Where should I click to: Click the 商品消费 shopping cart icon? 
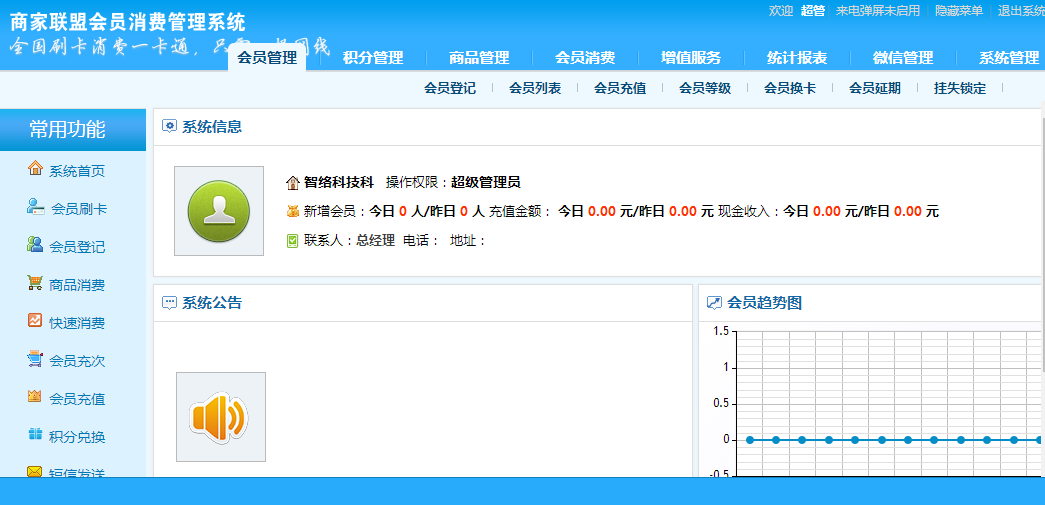point(35,283)
